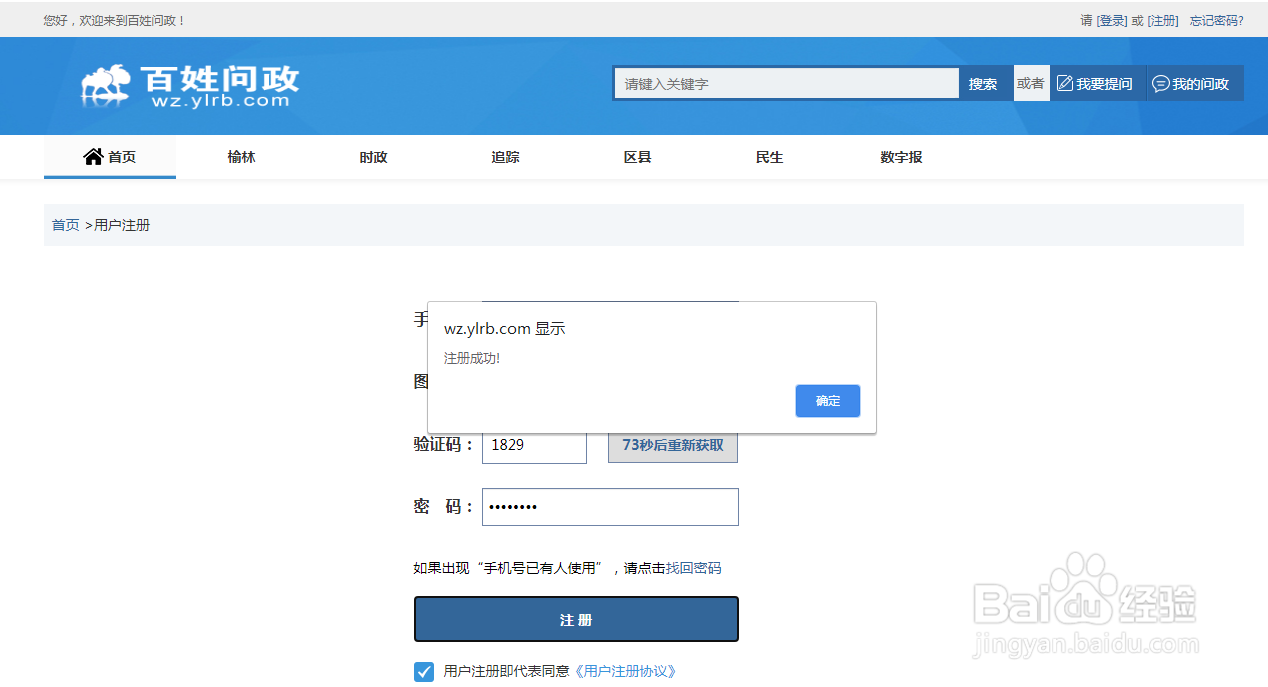Viewport: 1268px width, 687px height.
Task: Click the keyword search input field
Action: 785,83
